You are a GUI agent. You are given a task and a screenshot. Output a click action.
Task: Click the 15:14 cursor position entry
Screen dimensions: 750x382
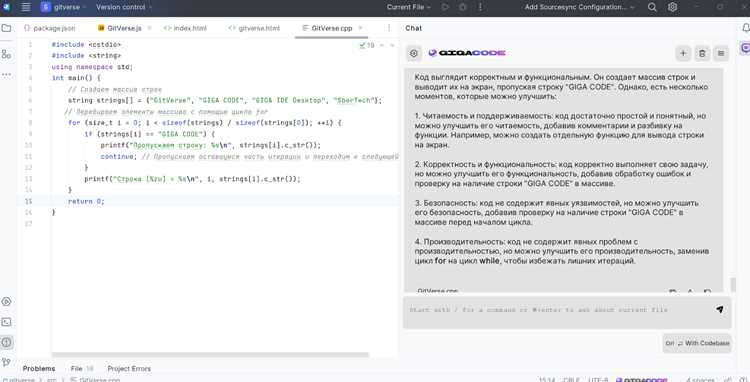(x=547, y=380)
